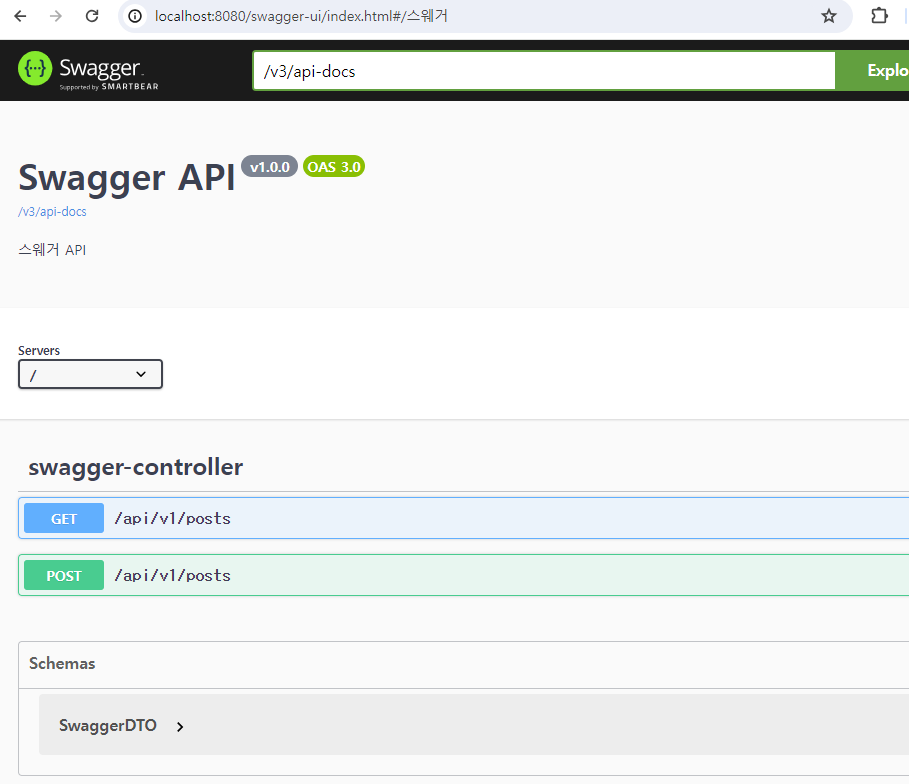Image resolution: width=909 pixels, height=784 pixels.
Task: Click the Swagger logo
Action: point(88,71)
